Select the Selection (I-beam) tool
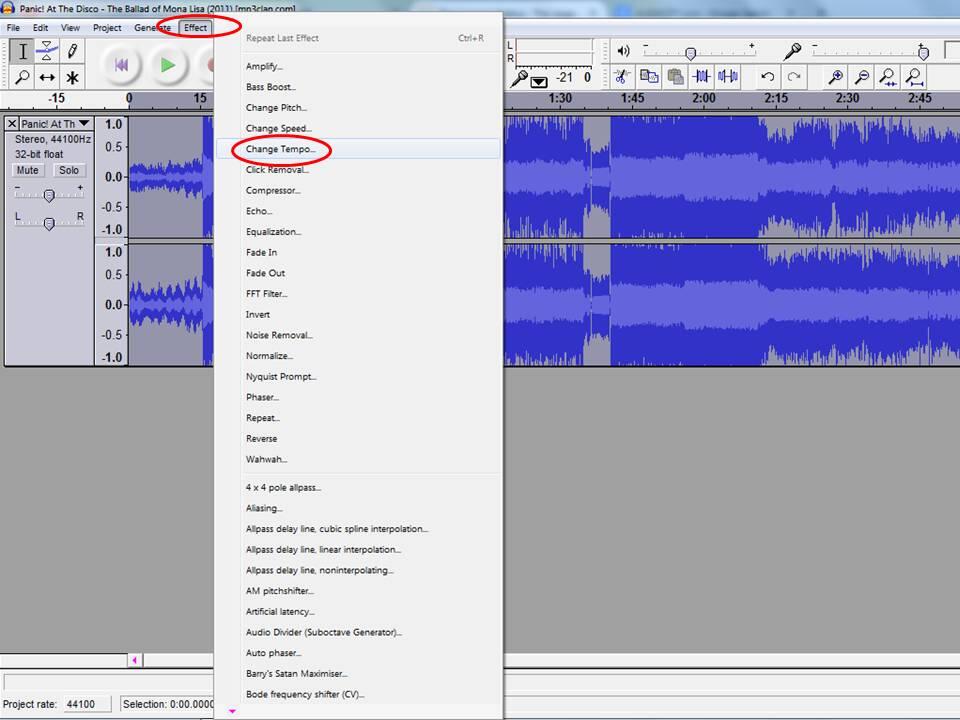Viewport: 960px width, 720px height. 22,51
